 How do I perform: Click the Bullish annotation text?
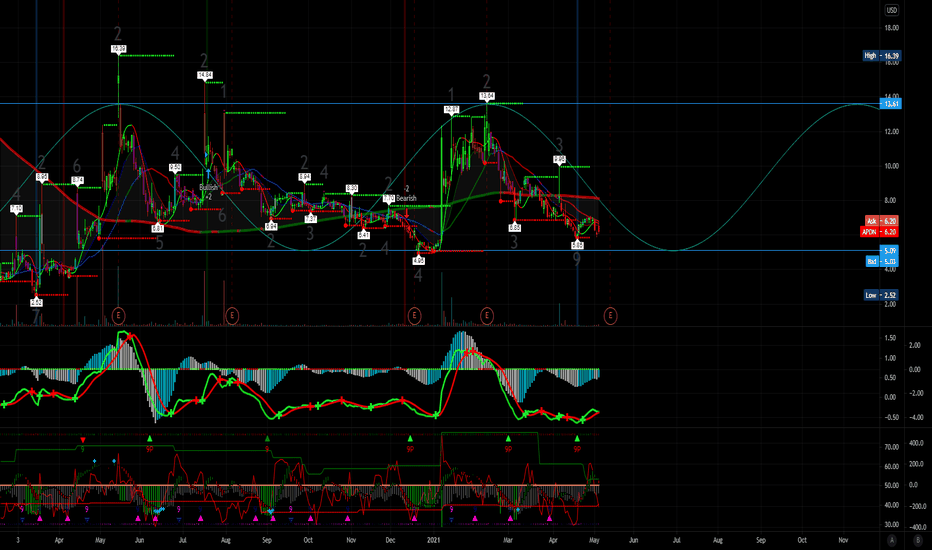pos(209,187)
